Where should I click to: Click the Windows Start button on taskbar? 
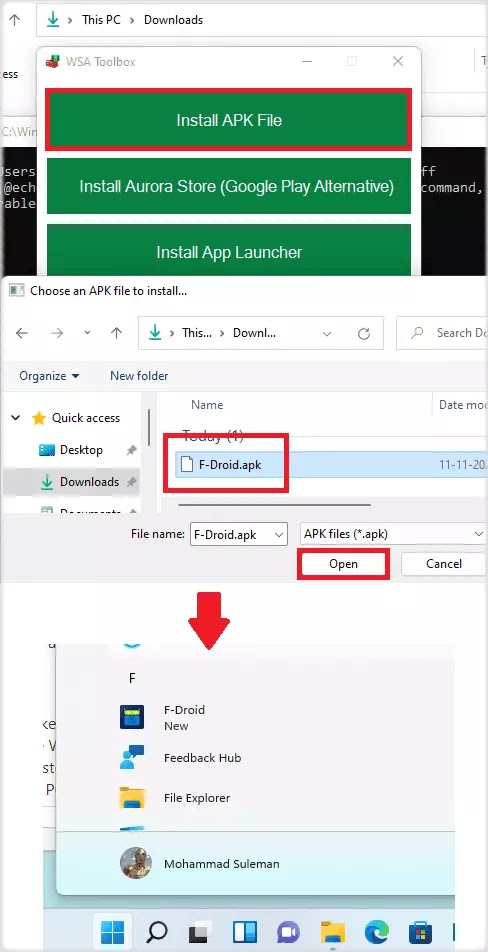click(112, 931)
